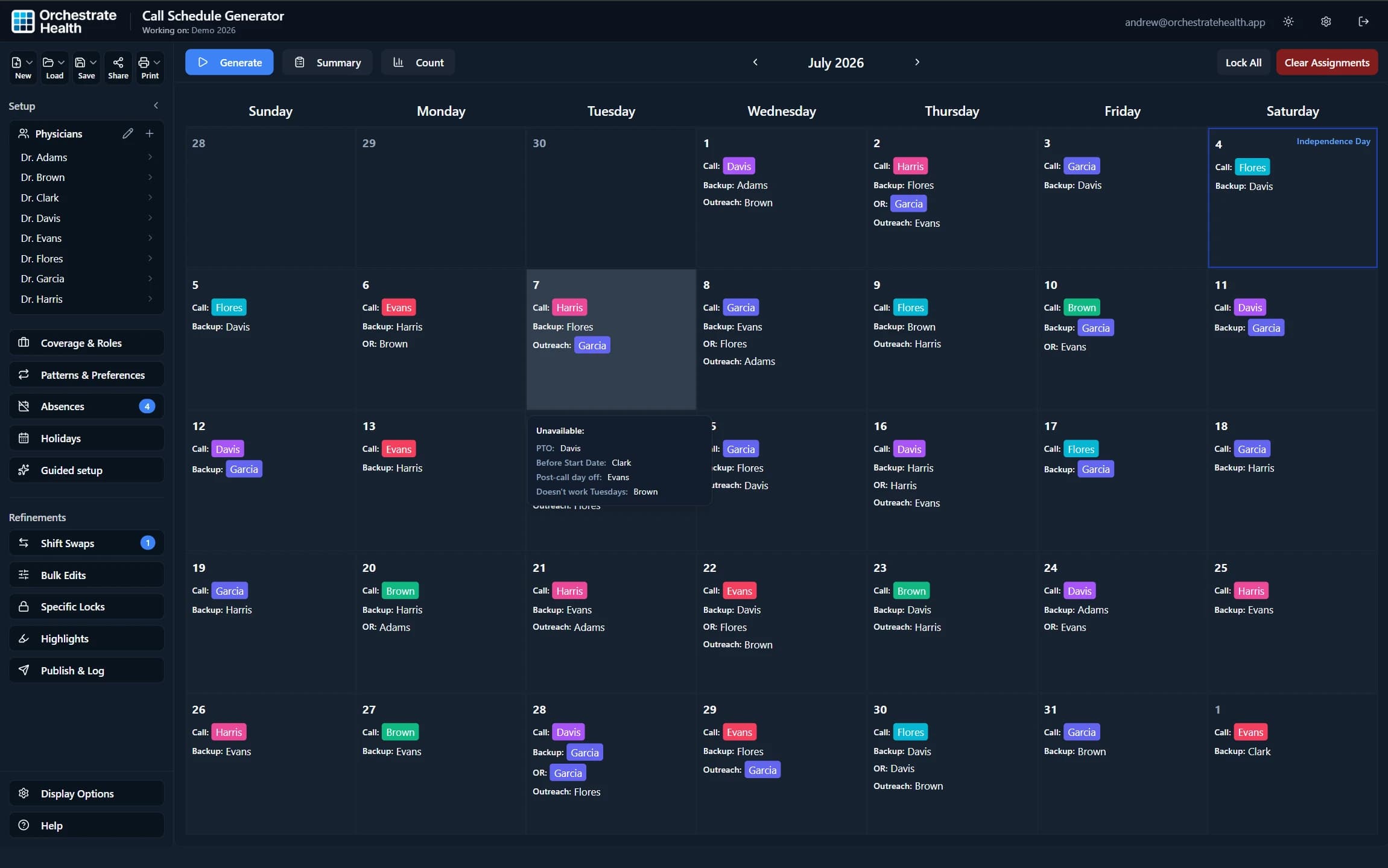Open Publish & Log panel
1388x868 pixels.
87,670
